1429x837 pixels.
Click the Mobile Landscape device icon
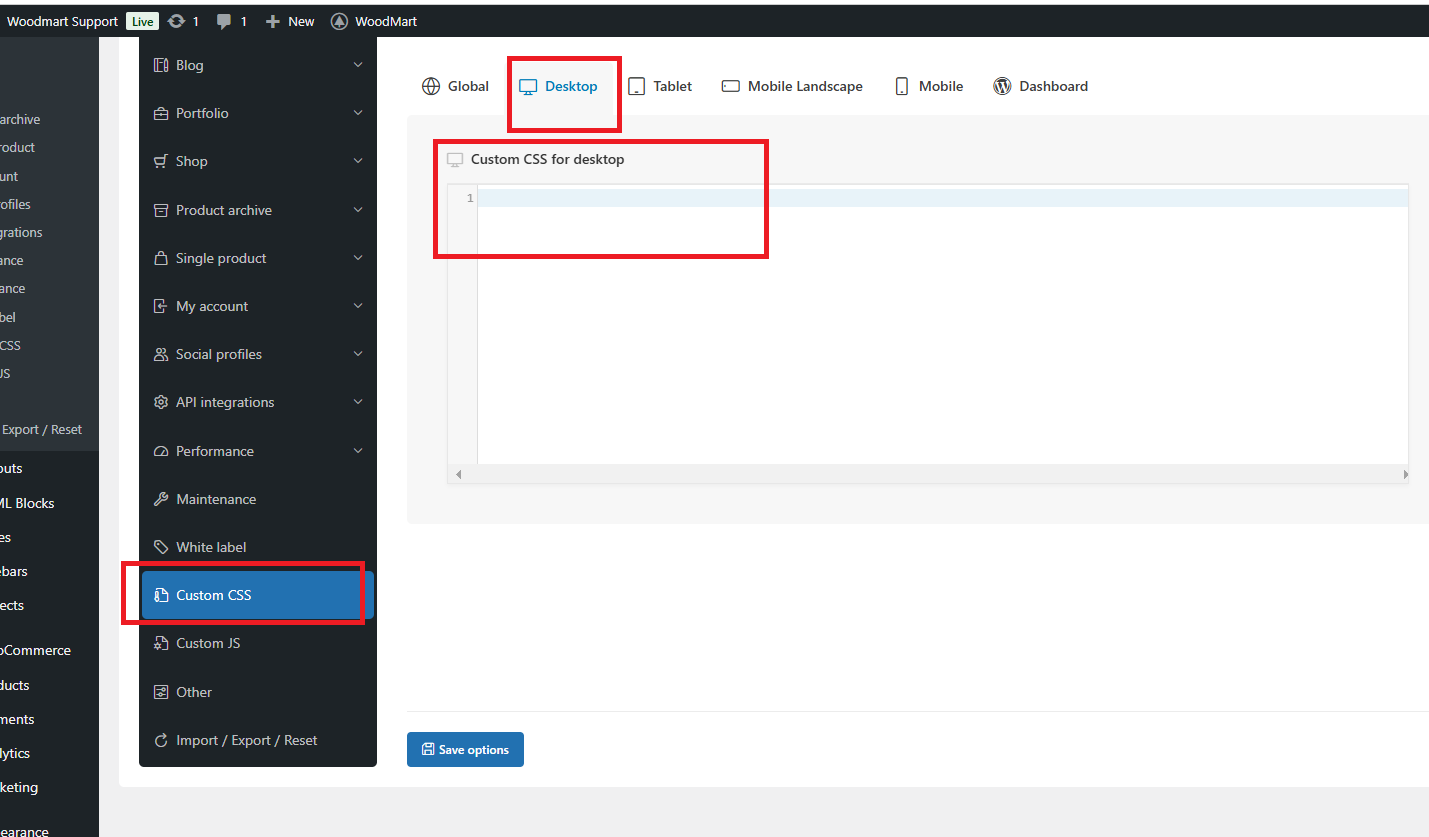[x=731, y=86]
